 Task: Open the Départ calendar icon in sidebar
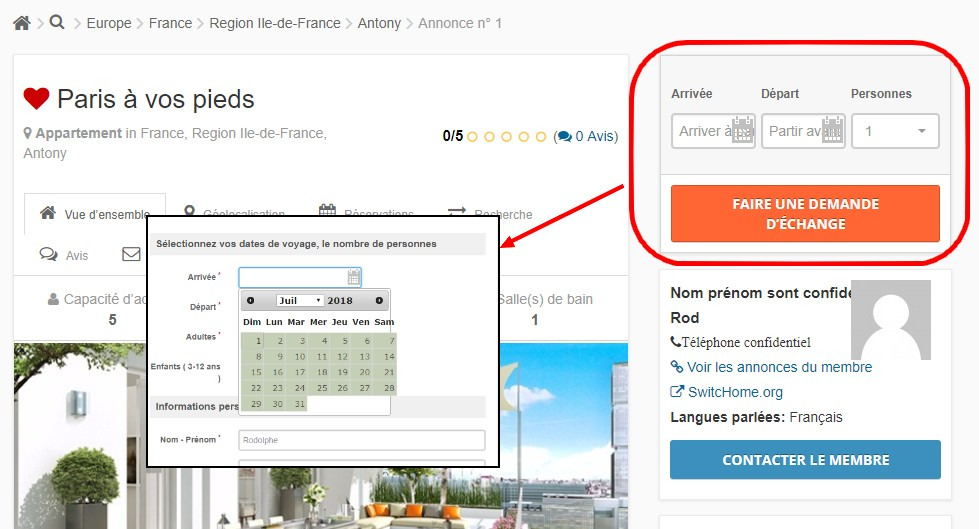832,130
